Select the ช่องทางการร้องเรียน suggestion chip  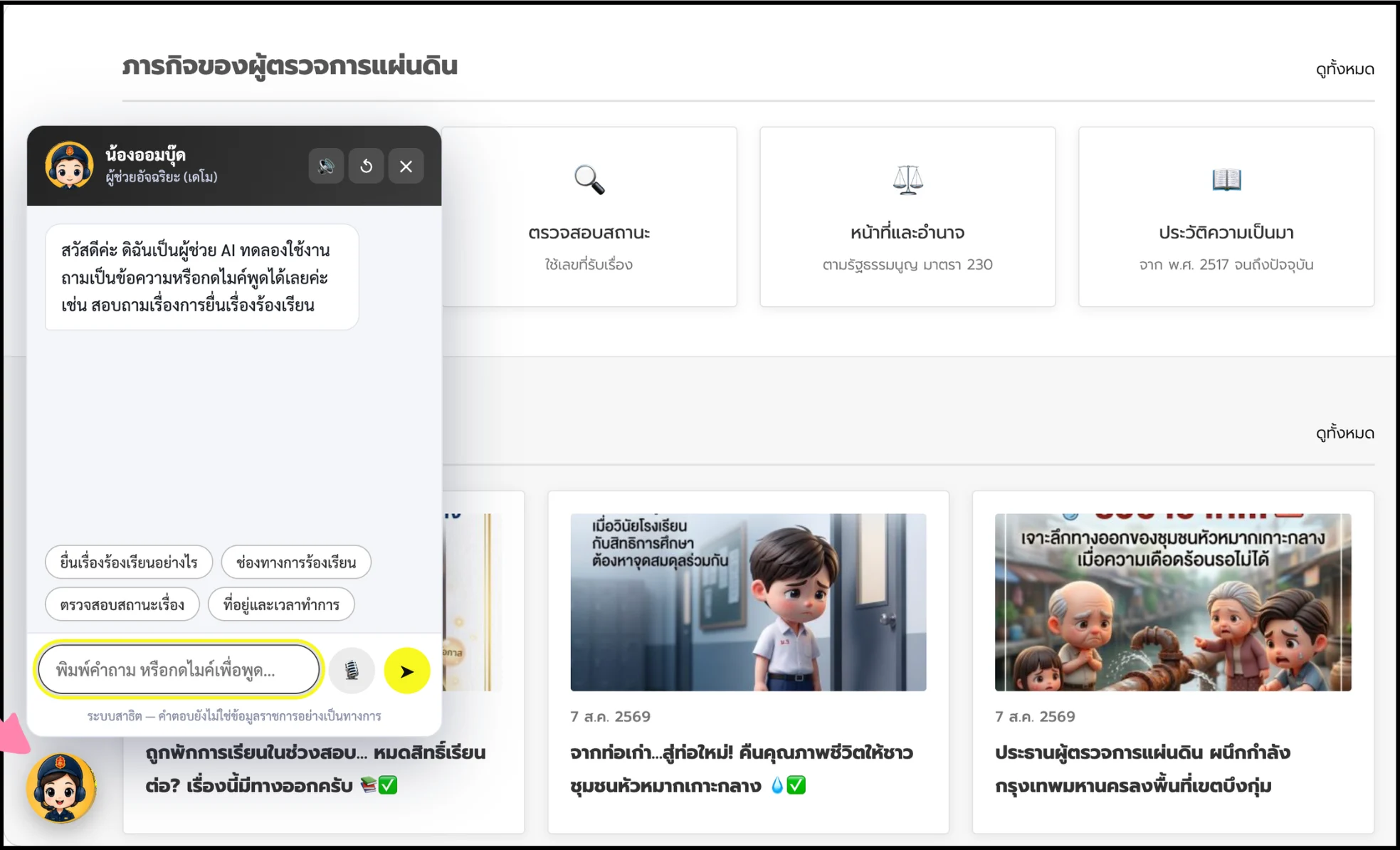tap(296, 562)
